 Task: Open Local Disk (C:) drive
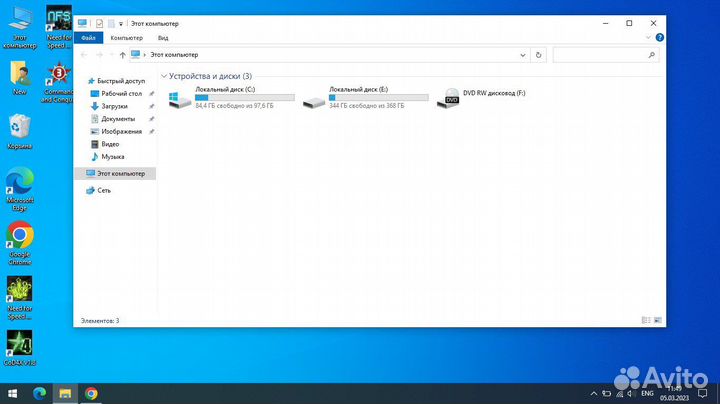[x=231, y=97]
